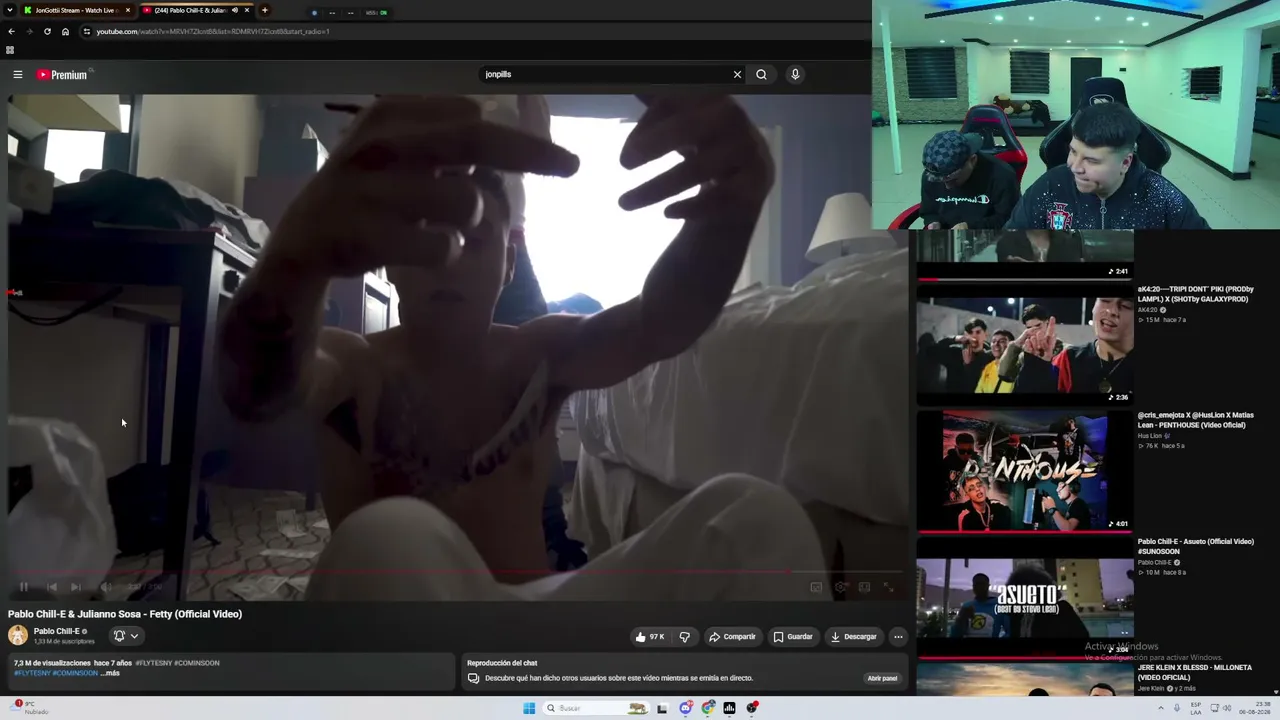This screenshot has width=1280, height=720.
Task: Open the TRIPI DONT PIKI video title
Action: 1195,294
